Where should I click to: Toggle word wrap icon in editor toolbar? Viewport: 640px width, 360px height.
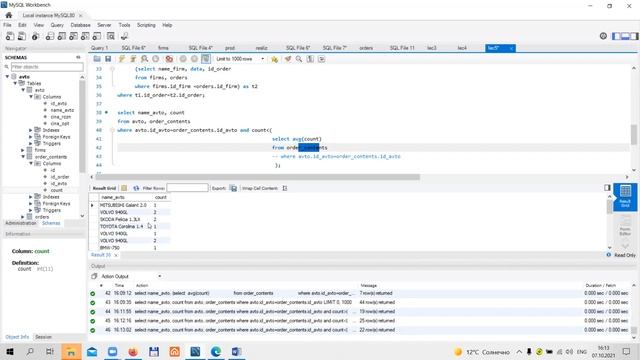click(x=322, y=59)
